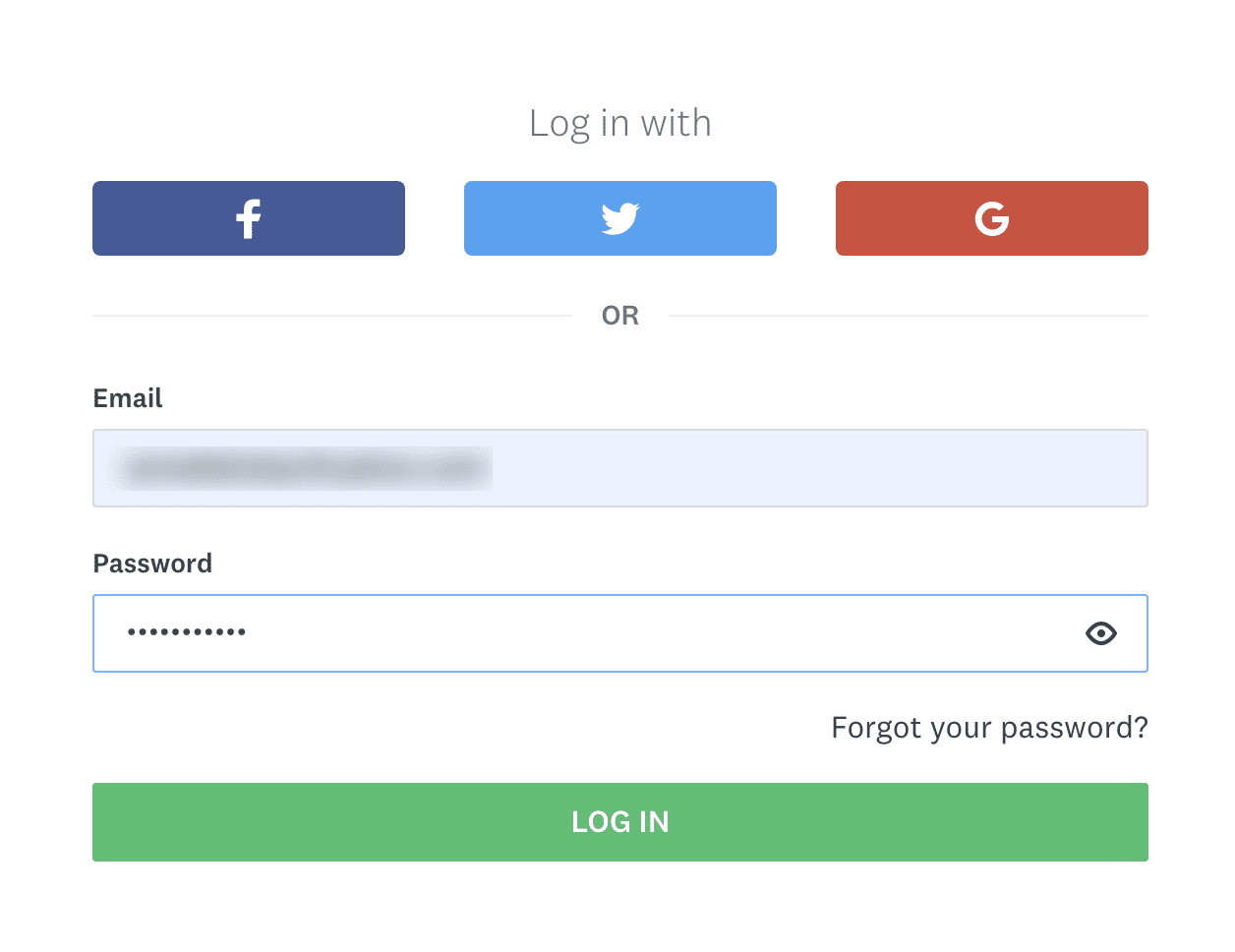Viewport: 1235px width, 952px height.
Task: Log in using the light blue Twitter button
Action: tap(620, 218)
